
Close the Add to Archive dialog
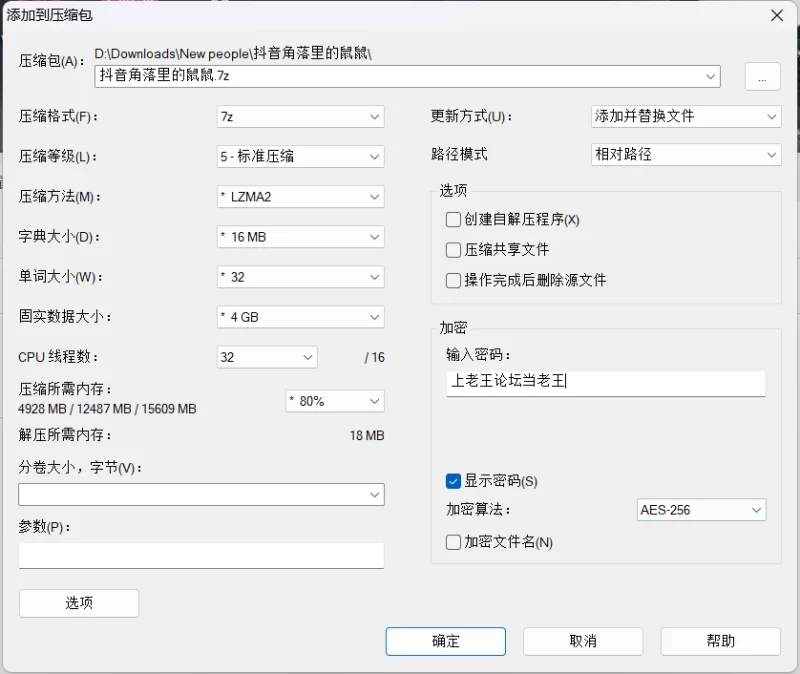point(776,15)
